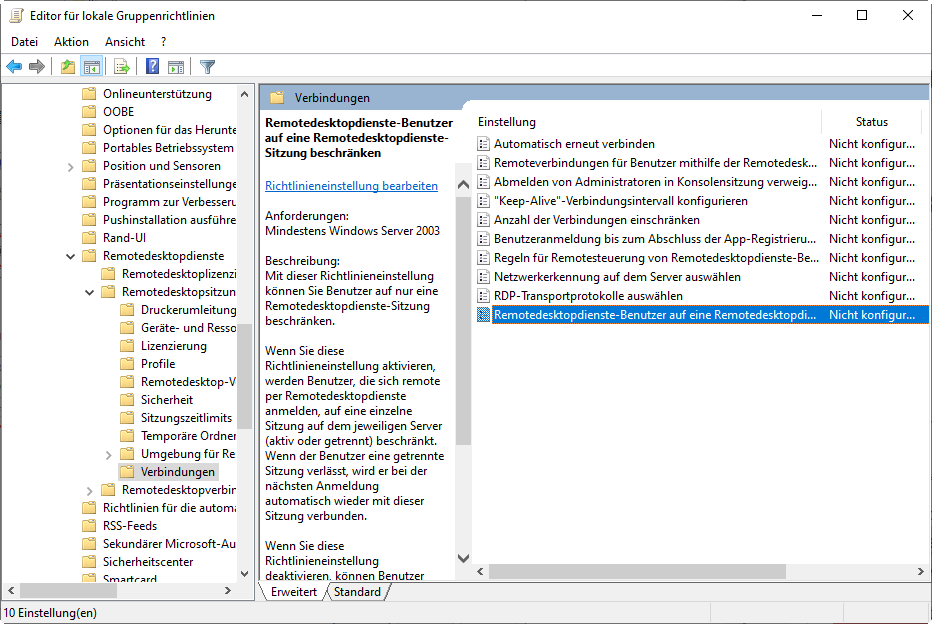Click the description pane scroll down arrow
The height and width of the screenshot is (624, 932).
[463, 558]
